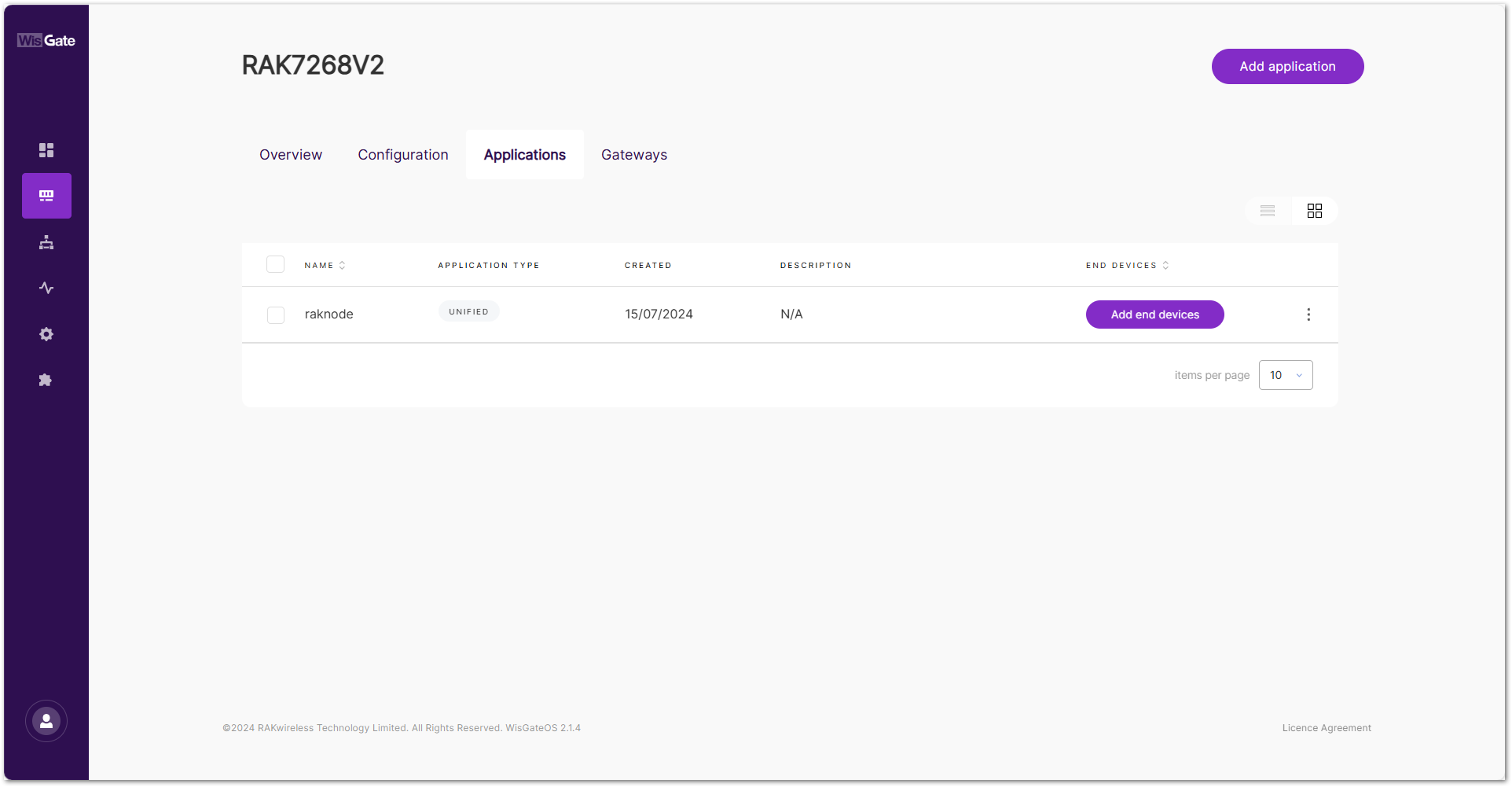The height and width of the screenshot is (787, 1512).
Task: Click the WisGateOS copyright footer text
Action: [x=402, y=728]
